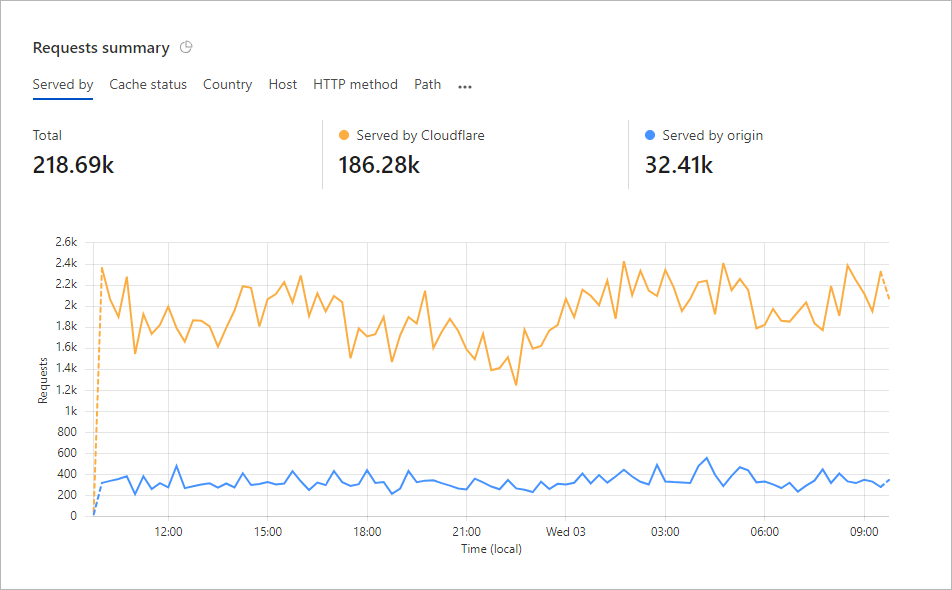
Task: Click the 1k y-axis label
Action: (x=71, y=411)
